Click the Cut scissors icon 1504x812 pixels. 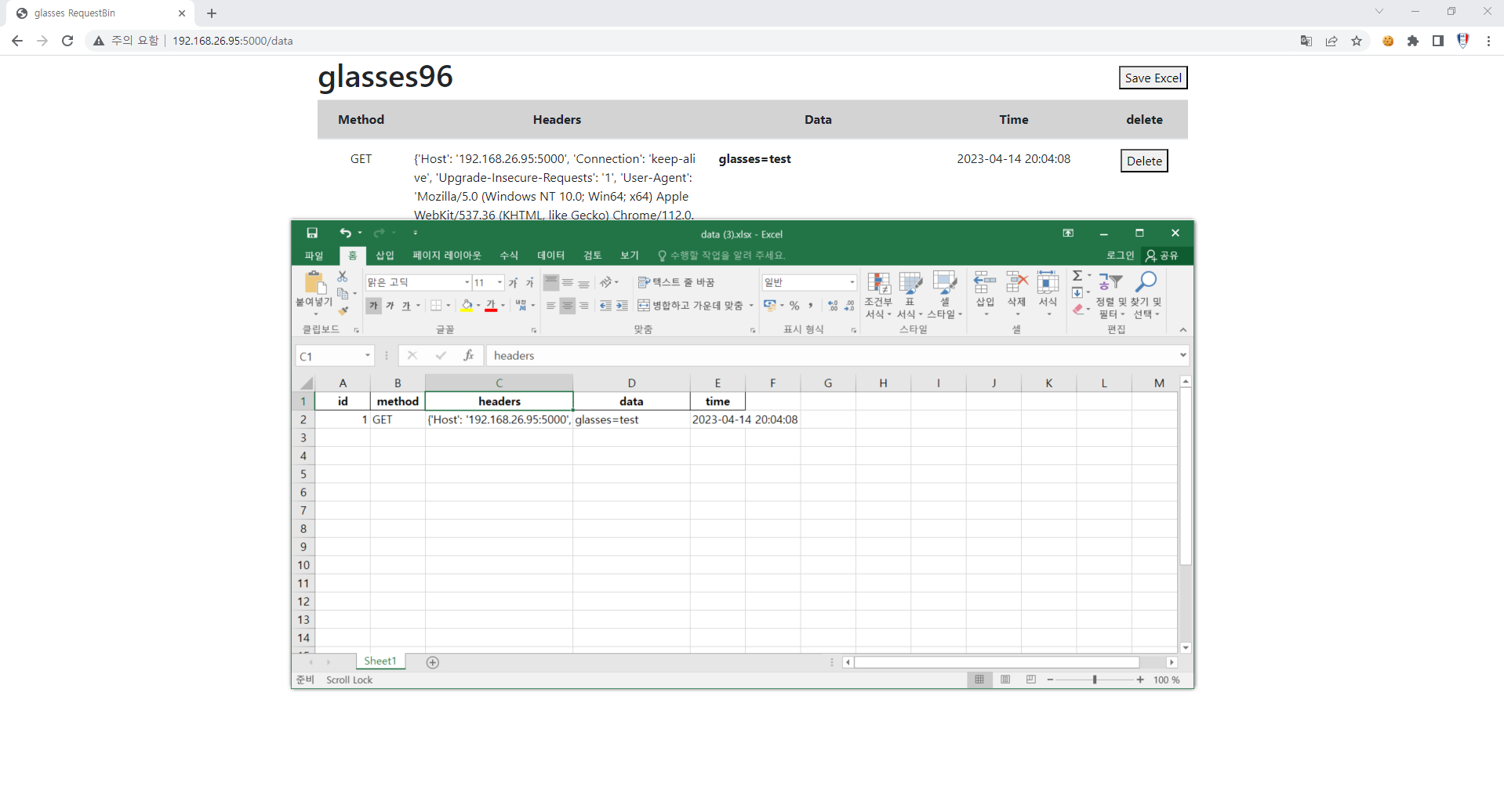click(343, 277)
